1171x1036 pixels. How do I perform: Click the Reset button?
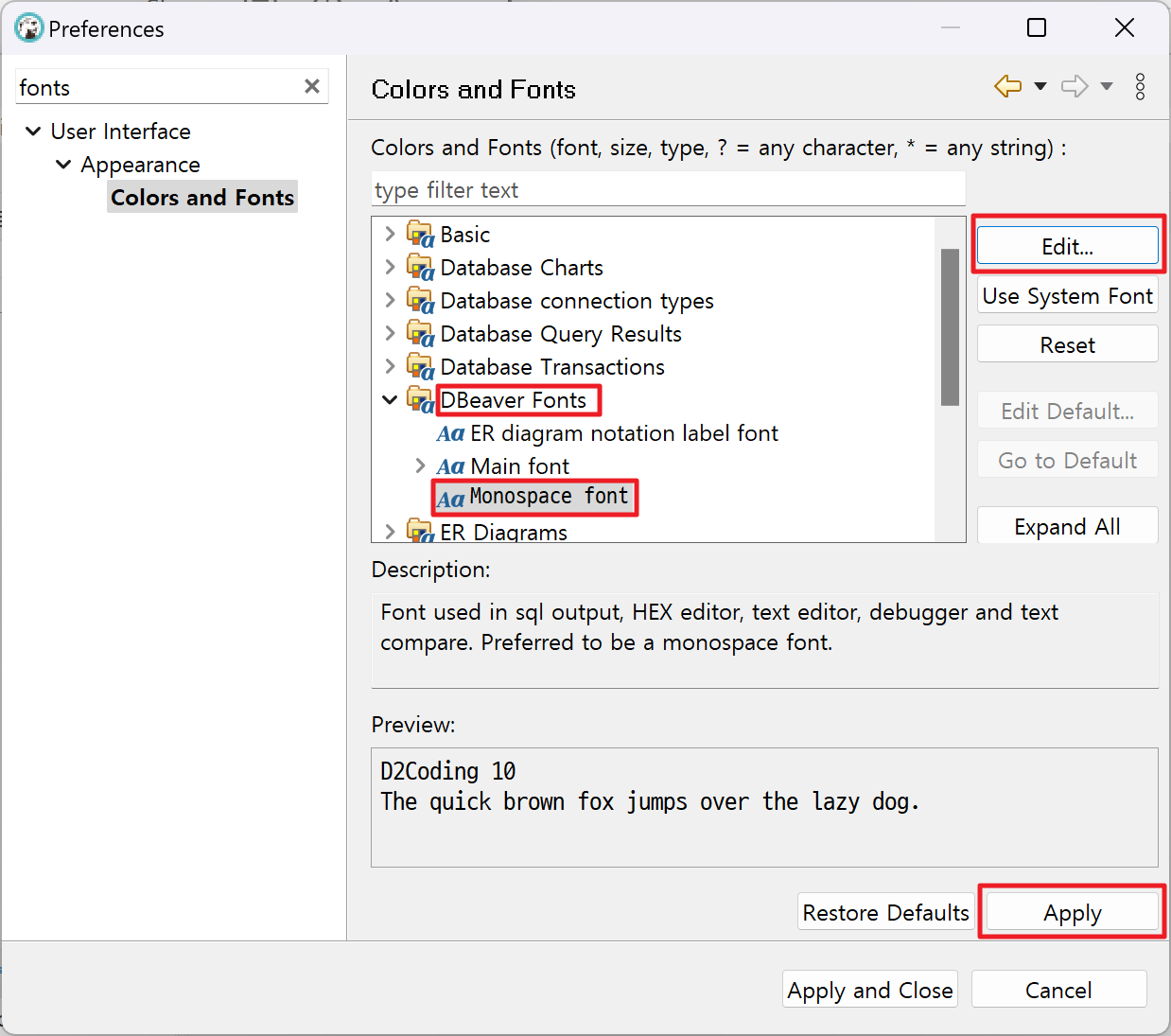pyautogui.click(x=1068, y=344)
